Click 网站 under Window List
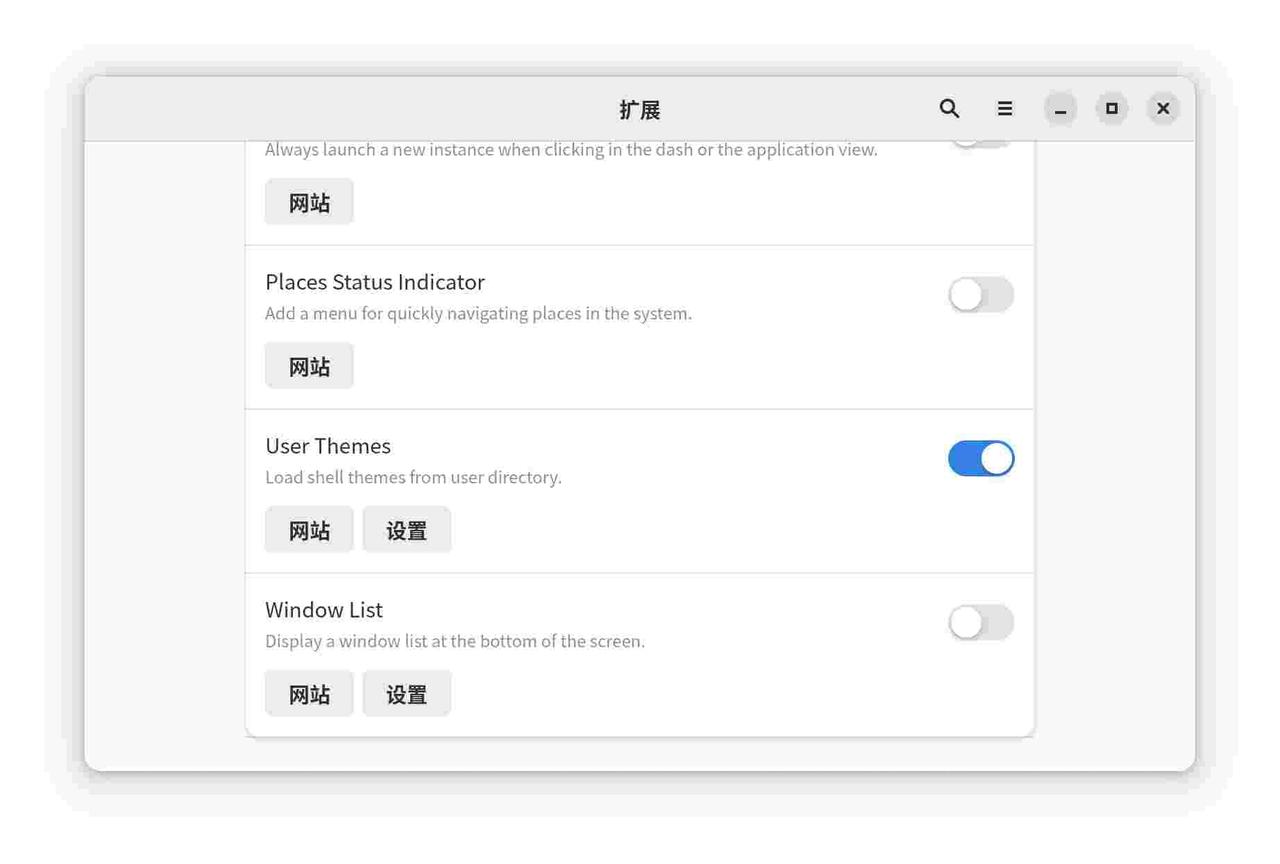The image size is (1280, 864). click(309, 694)
